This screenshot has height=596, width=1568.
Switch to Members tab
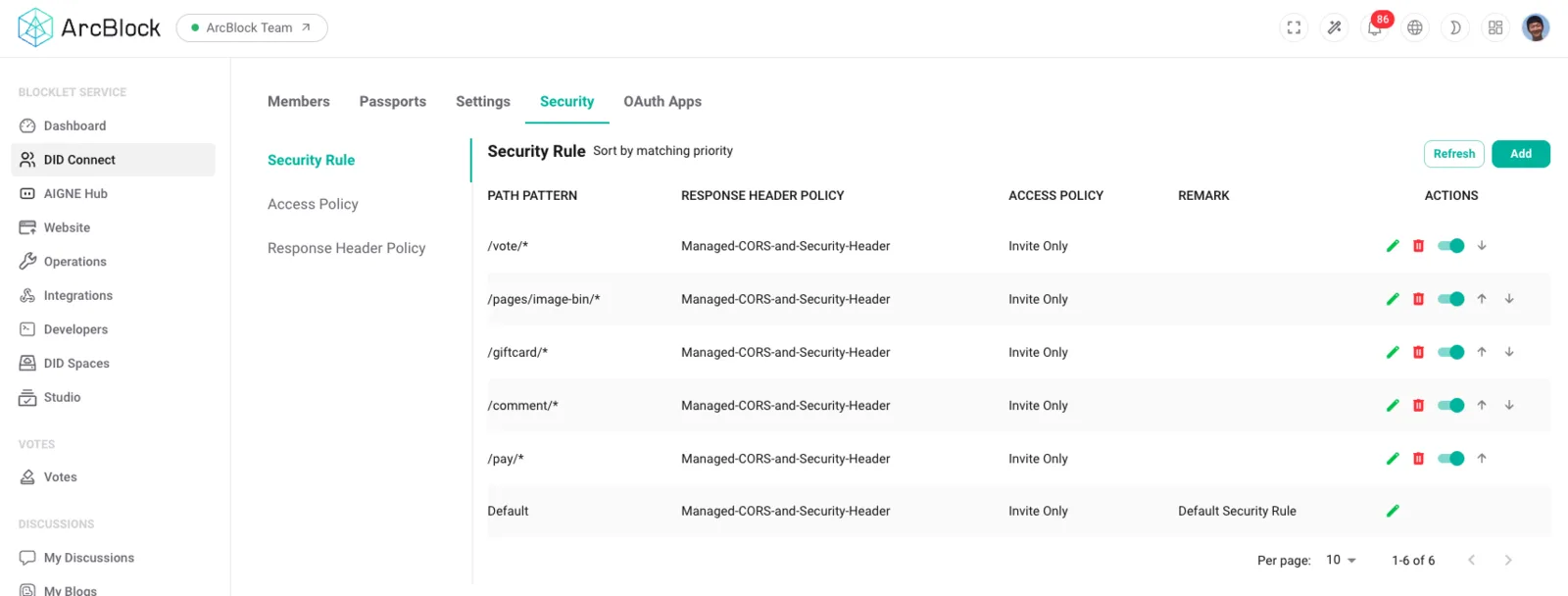click(299, 101)
